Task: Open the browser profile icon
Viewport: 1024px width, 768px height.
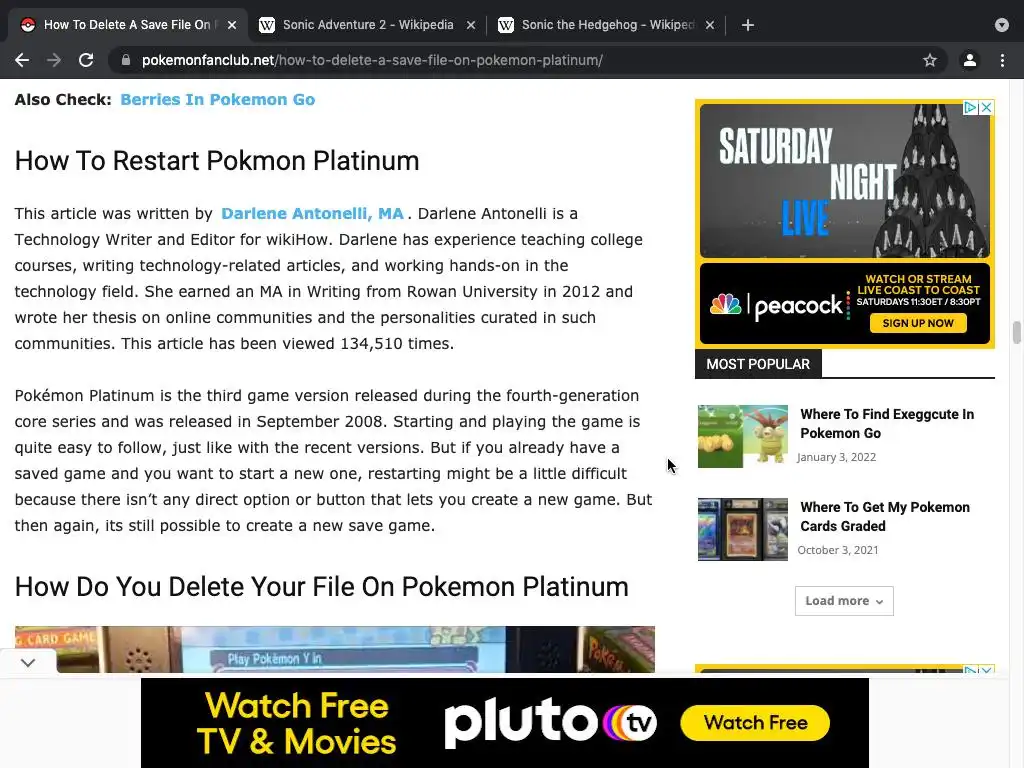Action: (970, 60)
